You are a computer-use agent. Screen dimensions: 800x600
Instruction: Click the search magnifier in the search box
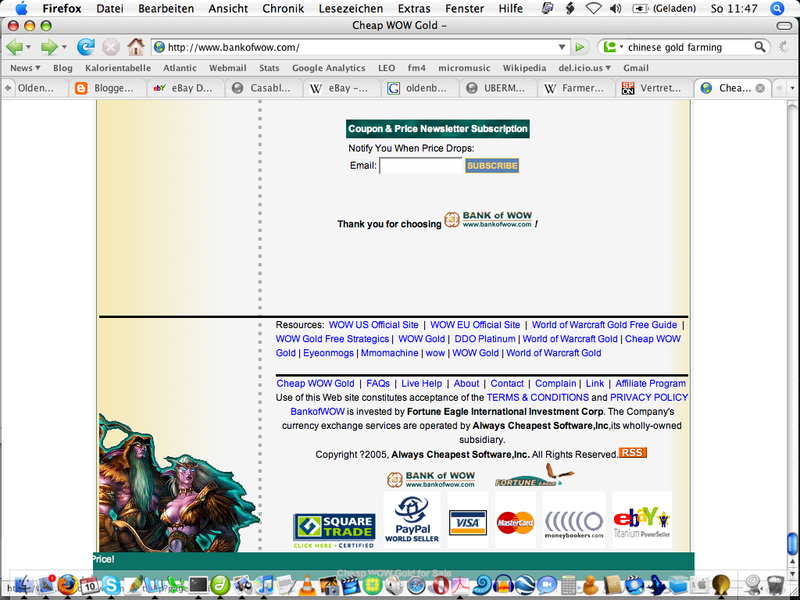pyautogui.click(x=760, y=47)
